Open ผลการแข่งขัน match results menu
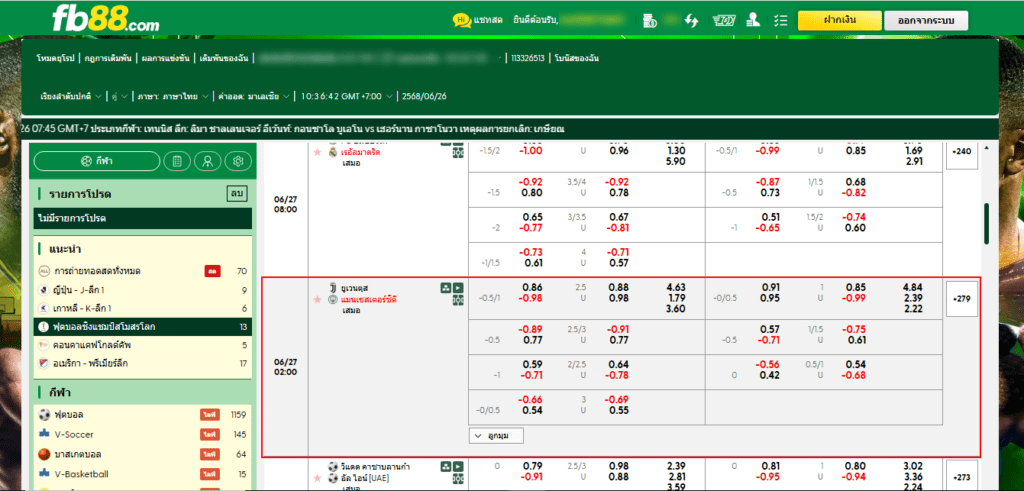 click(x=165, y=58)
